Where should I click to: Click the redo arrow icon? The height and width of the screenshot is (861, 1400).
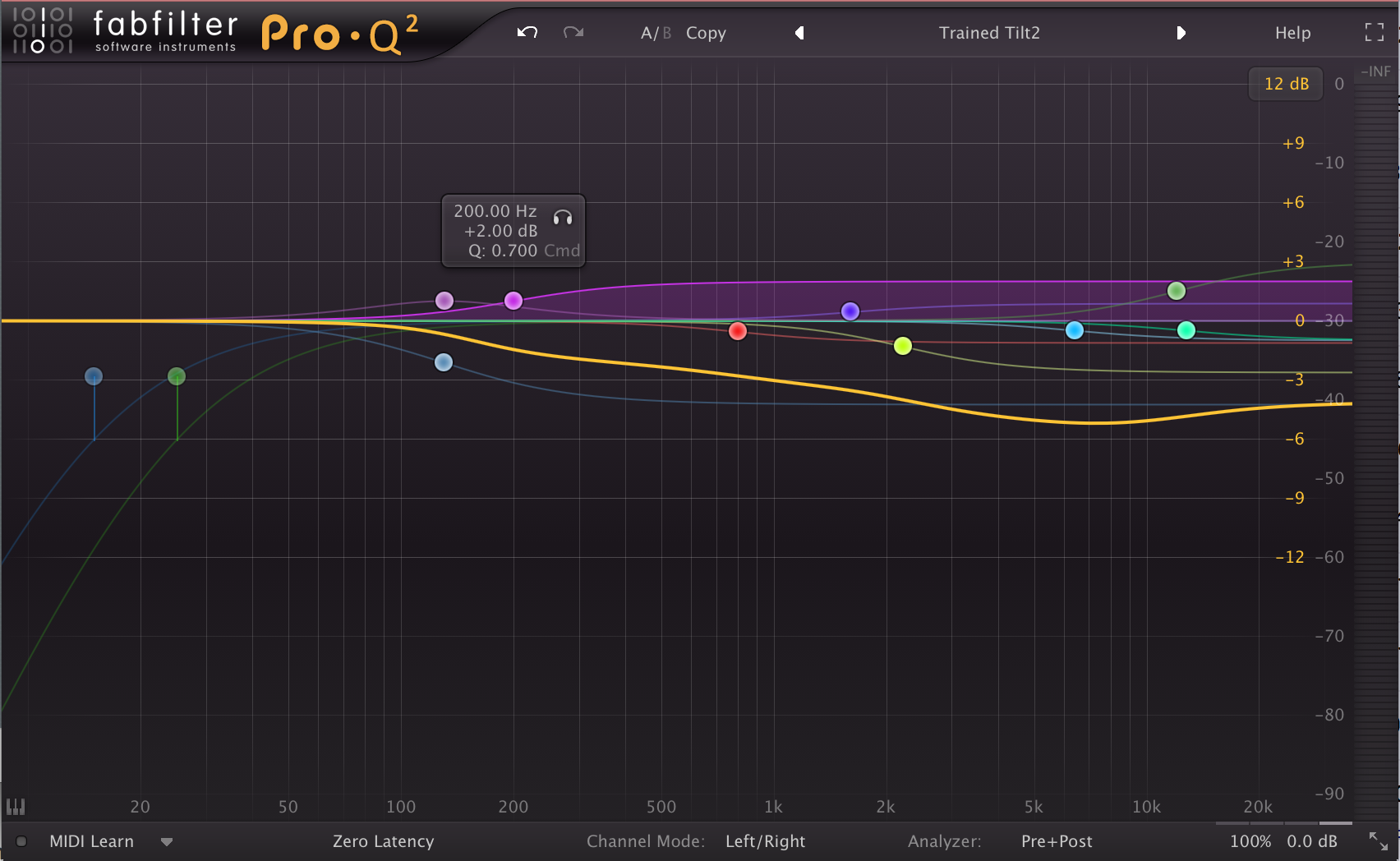coord(573,33)
